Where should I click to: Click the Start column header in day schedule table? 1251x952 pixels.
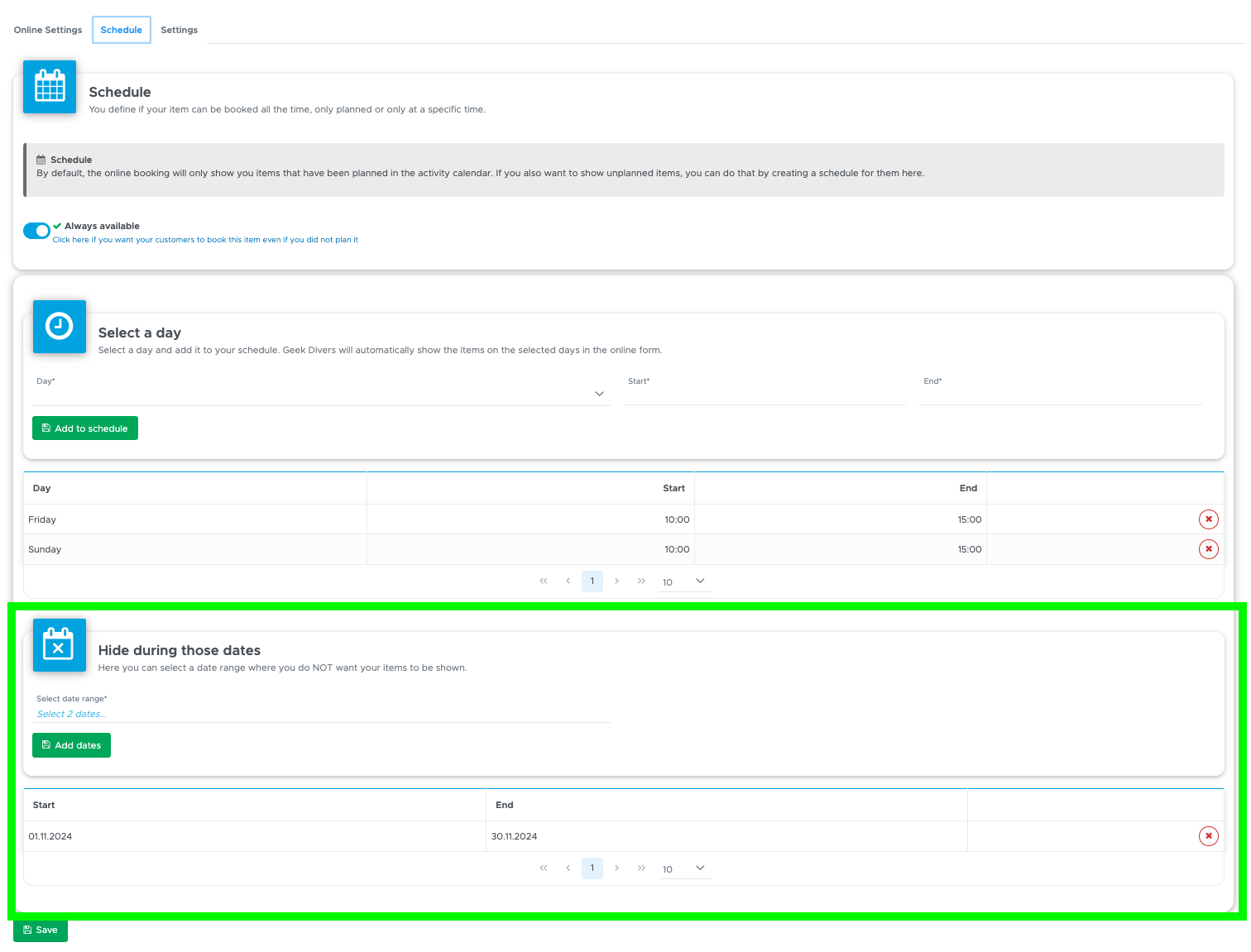[530, 488]
